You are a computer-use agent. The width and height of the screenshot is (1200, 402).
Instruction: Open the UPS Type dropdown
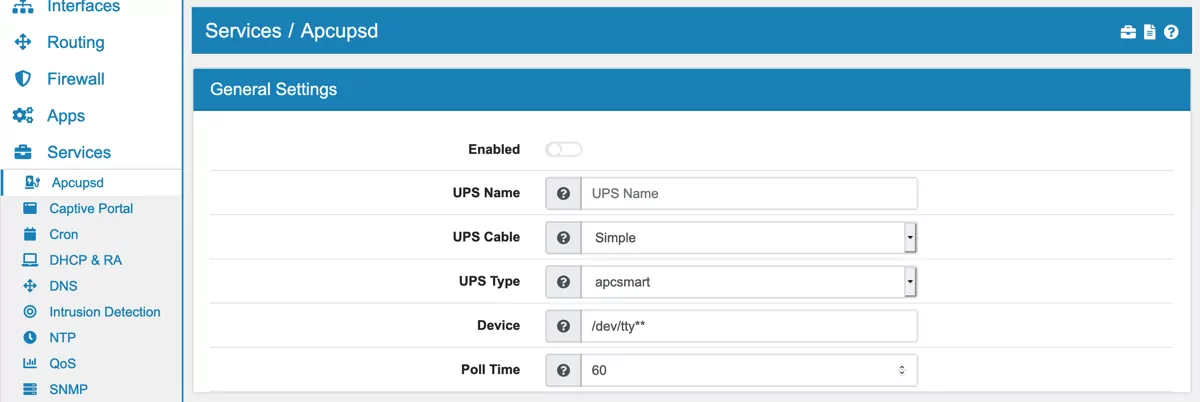click(x=749, y=281)
